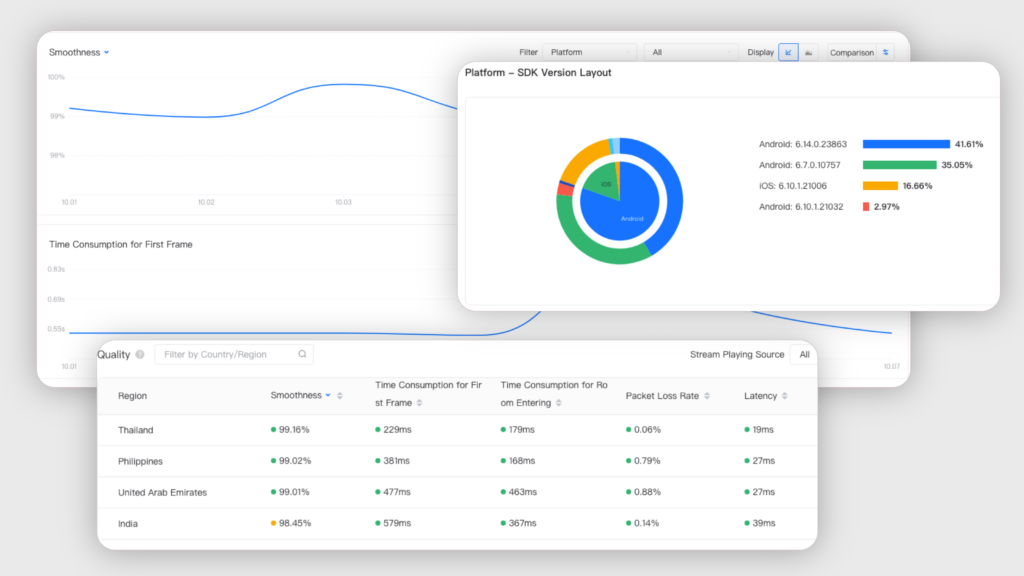Click the 10.02 date label on Smoothness chart
Viewport: 1024px width, 576px height.
[x=206, y=202]
